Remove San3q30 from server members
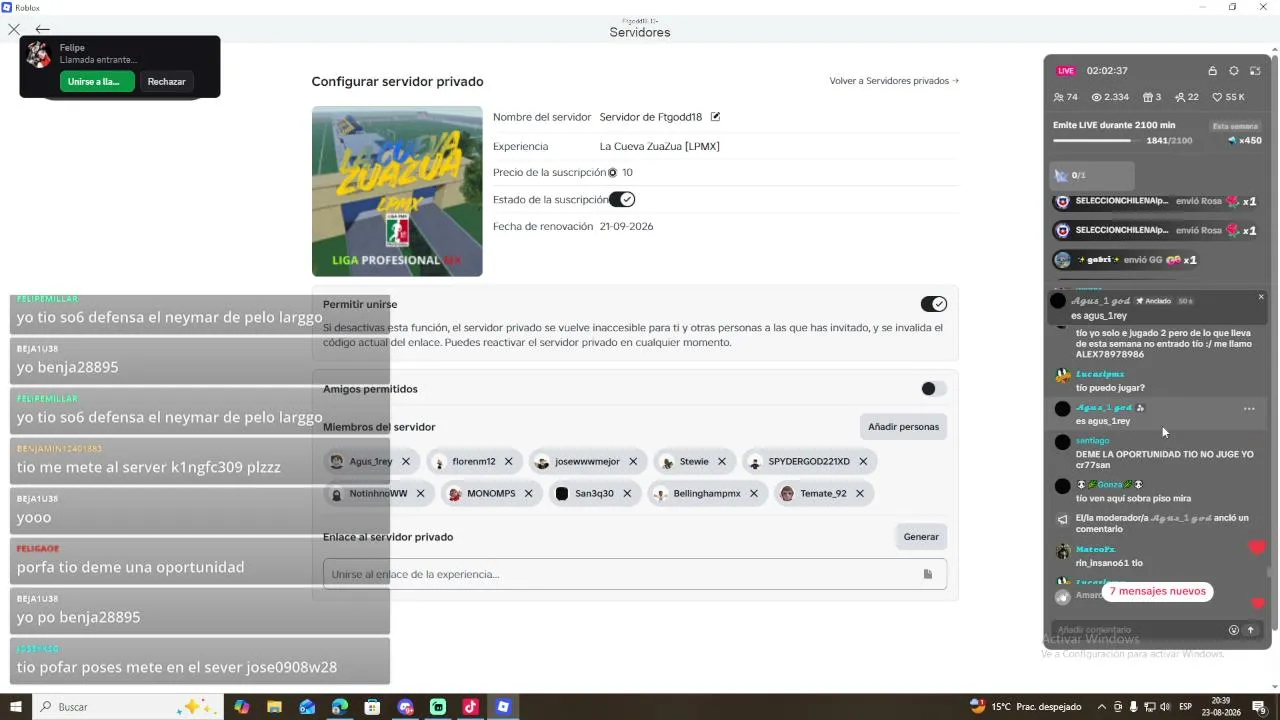Screen dimensions: 1280x720 pyautogui.click(x=627, y=494)
